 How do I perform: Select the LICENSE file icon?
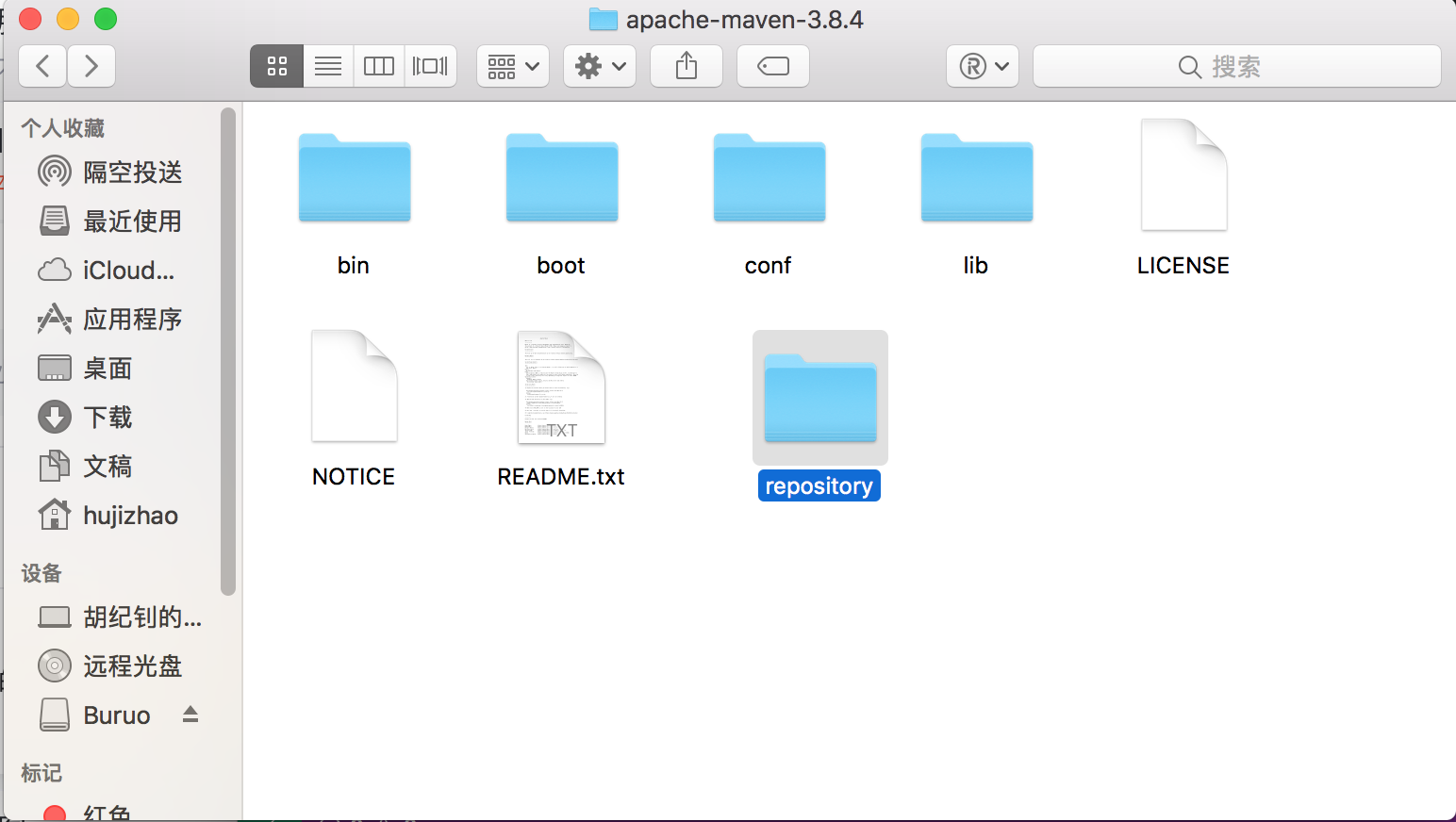[1183, 174]
